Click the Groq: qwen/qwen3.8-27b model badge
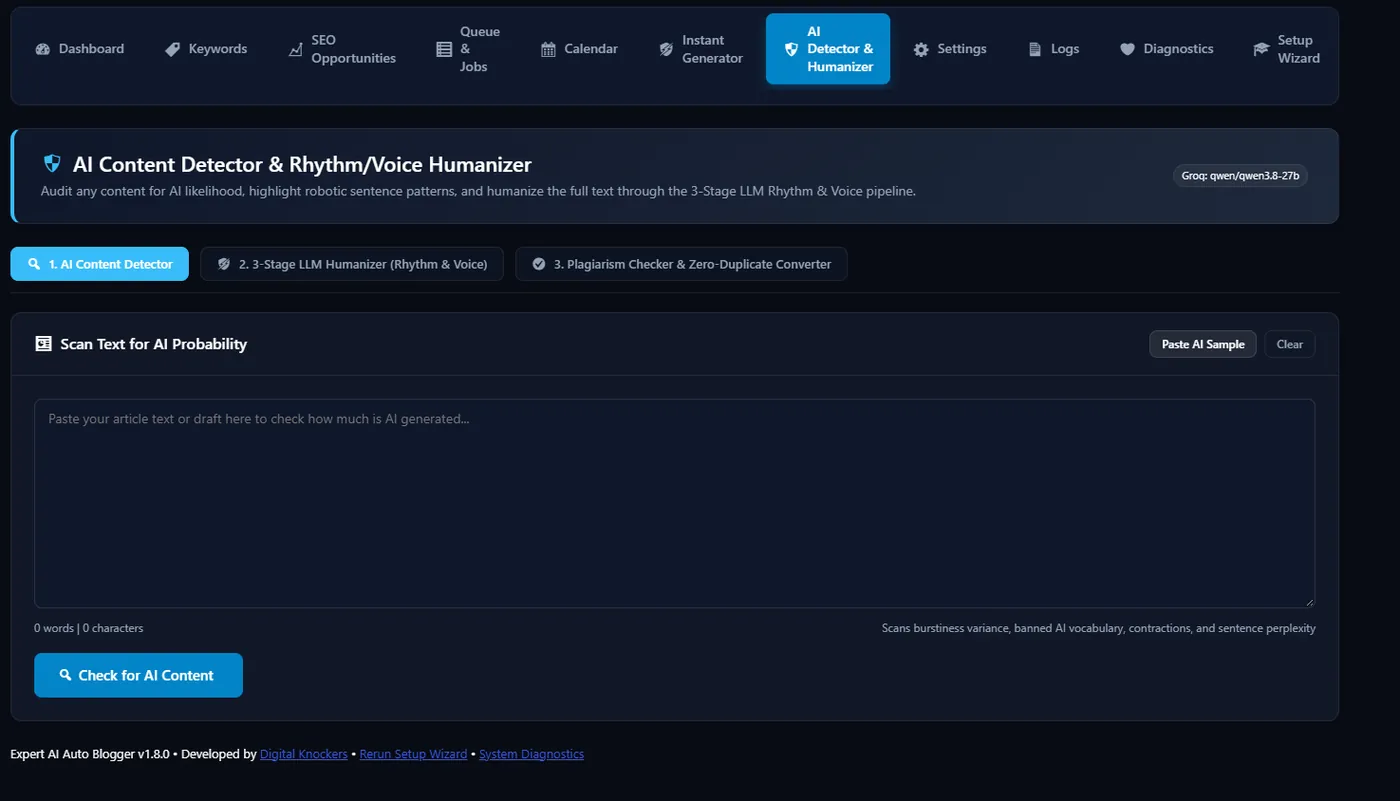 click(x=1240, y=176)
